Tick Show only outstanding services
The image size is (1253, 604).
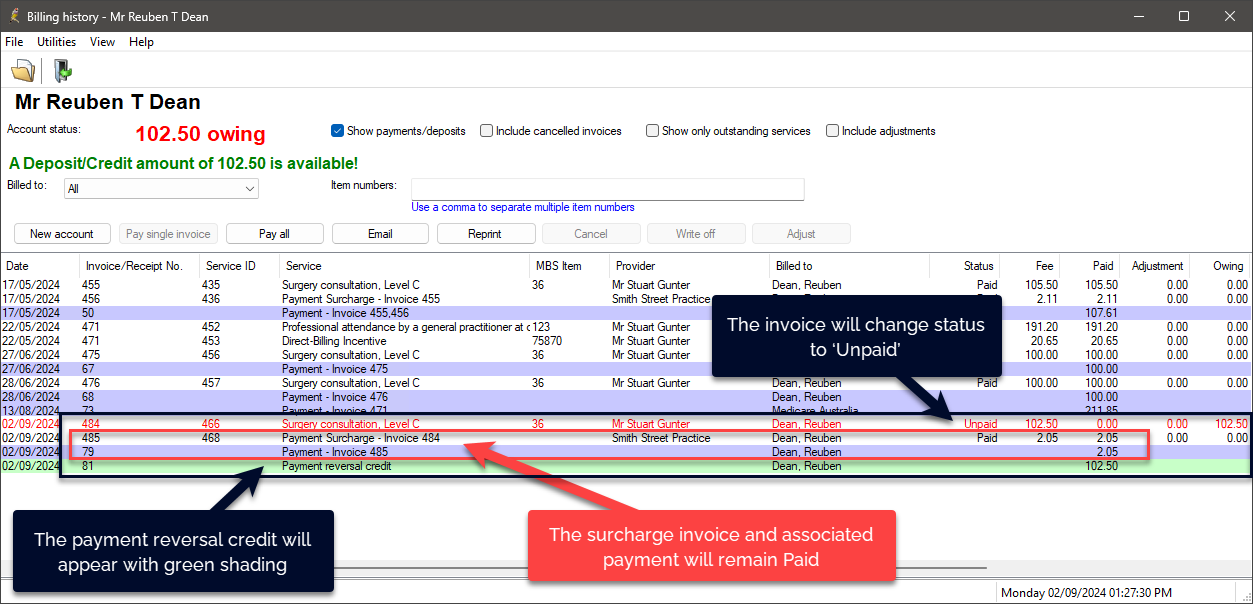pos(653,131)
